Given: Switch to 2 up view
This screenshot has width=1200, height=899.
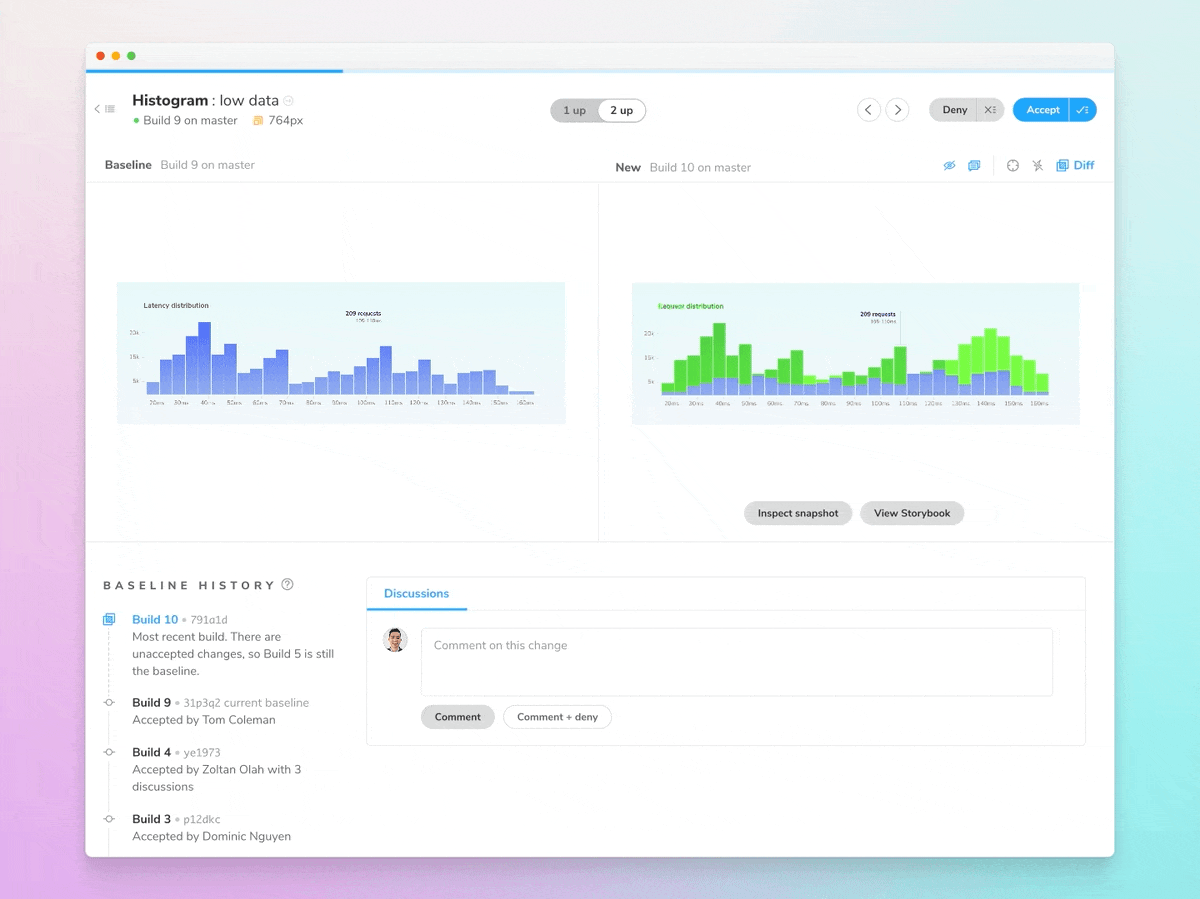Looking at the screenshot, I should [622, 110].
